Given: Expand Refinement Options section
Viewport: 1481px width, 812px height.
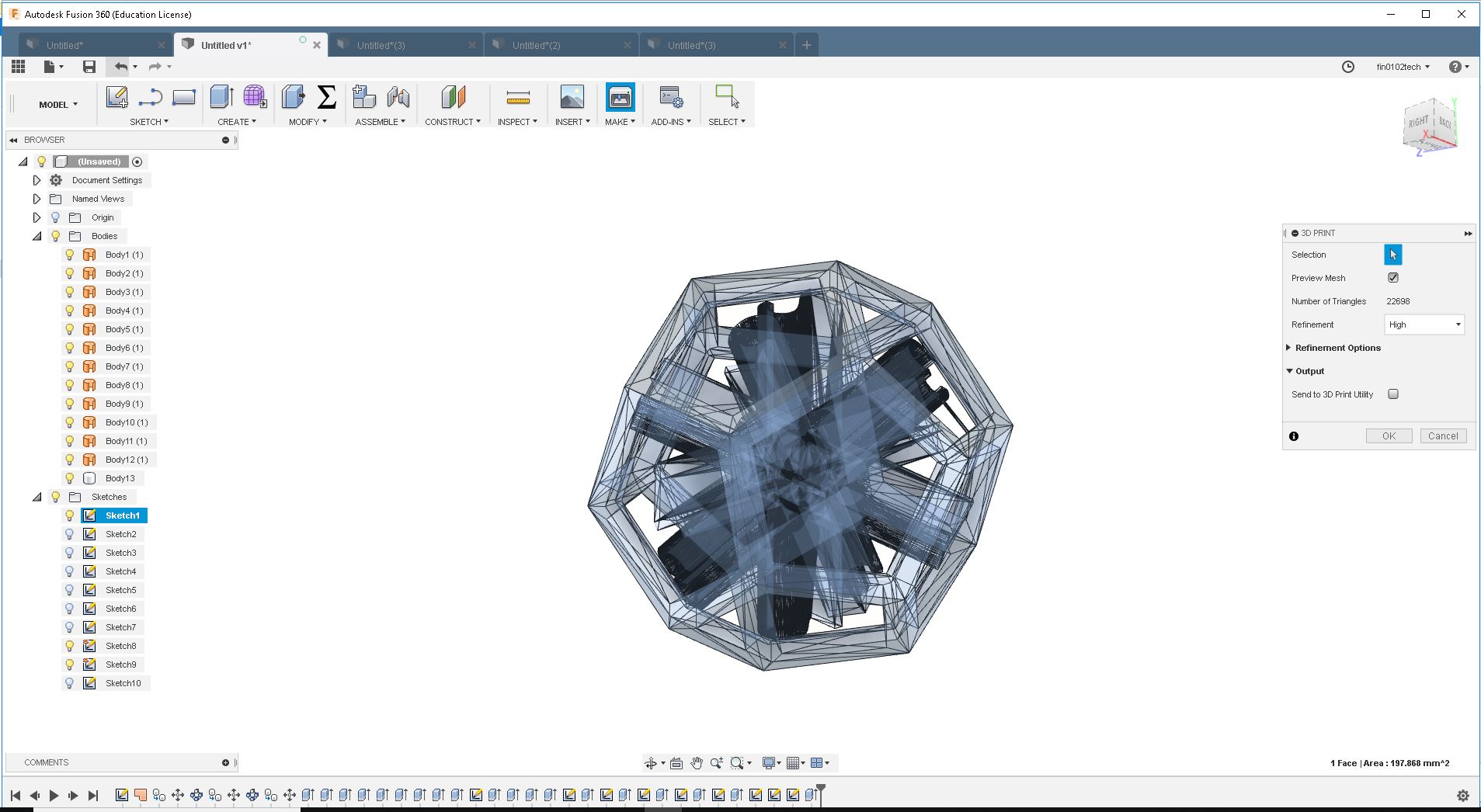Looking at the screenshot, I should tap(1288, 348).
